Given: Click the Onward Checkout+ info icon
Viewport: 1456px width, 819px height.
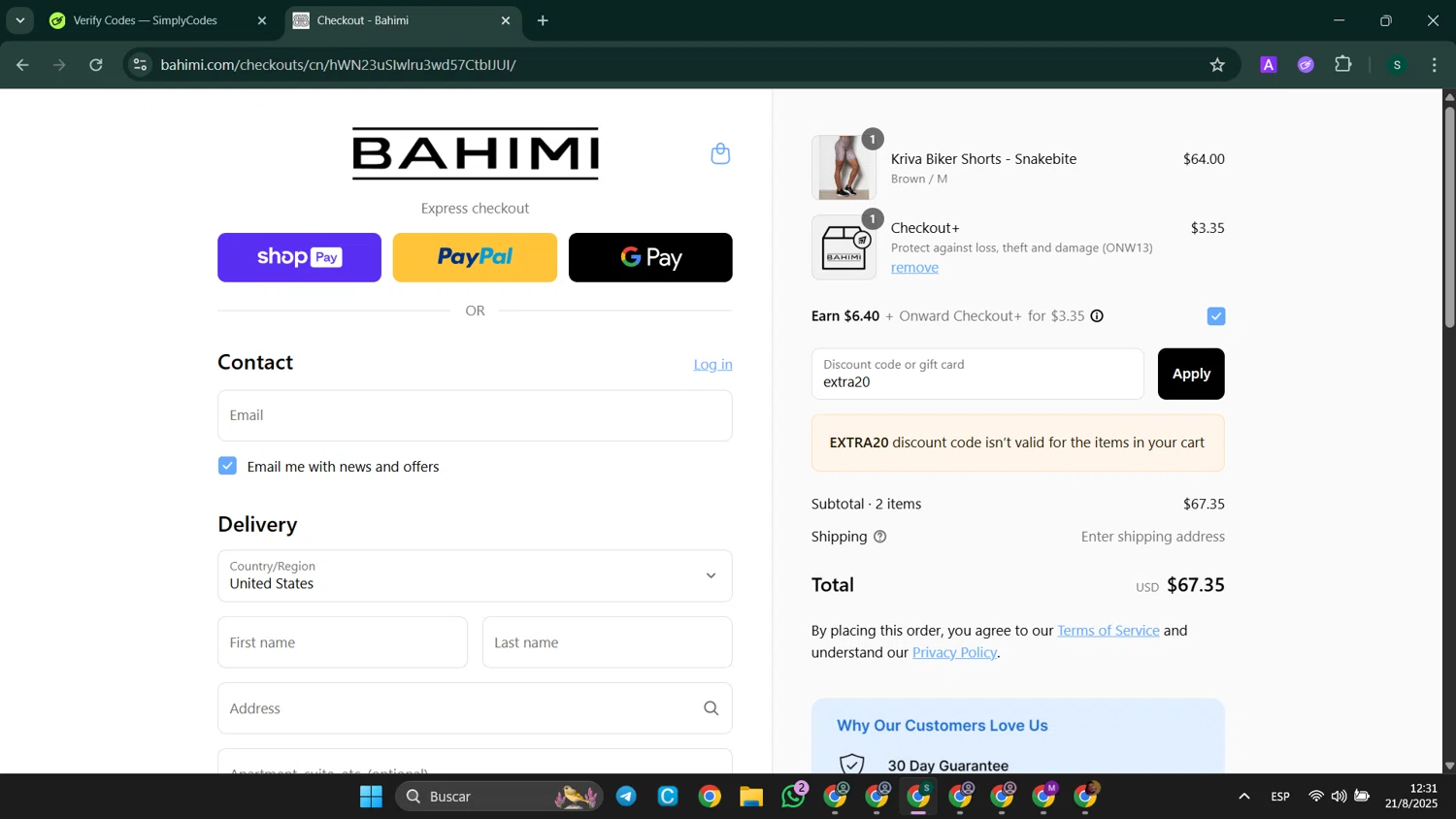Looking at the screenshot, I should (x=1097, y=316).
